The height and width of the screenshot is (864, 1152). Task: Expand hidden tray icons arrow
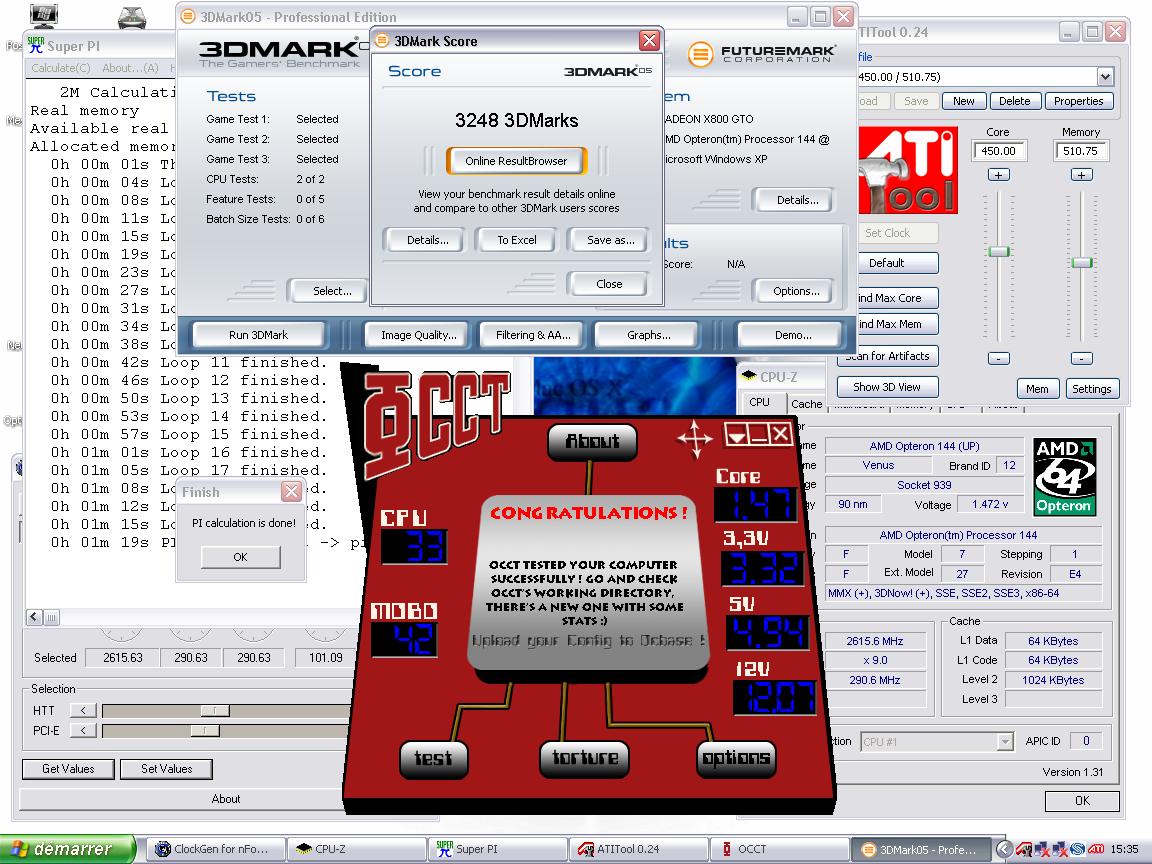(1004, 849)
